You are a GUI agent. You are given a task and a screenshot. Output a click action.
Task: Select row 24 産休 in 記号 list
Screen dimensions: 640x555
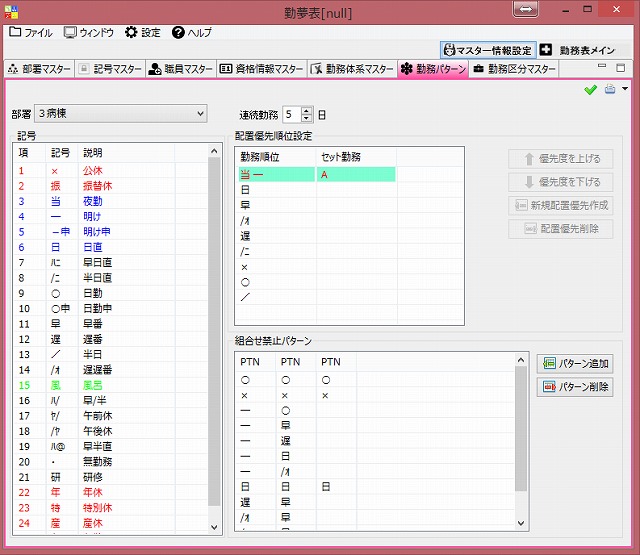pos(110,523)
